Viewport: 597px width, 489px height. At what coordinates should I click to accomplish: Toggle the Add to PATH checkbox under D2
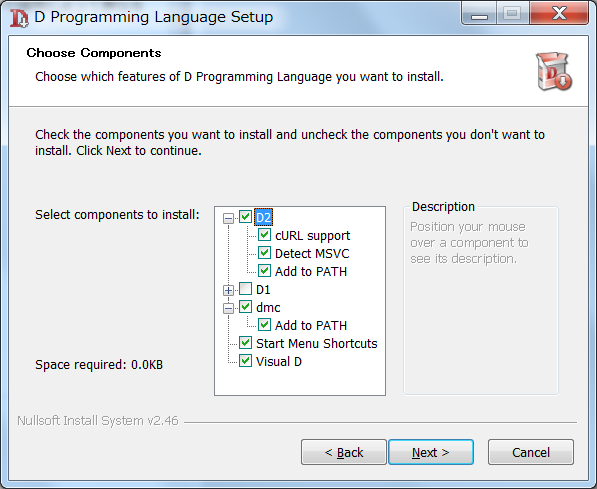[264, 271]
